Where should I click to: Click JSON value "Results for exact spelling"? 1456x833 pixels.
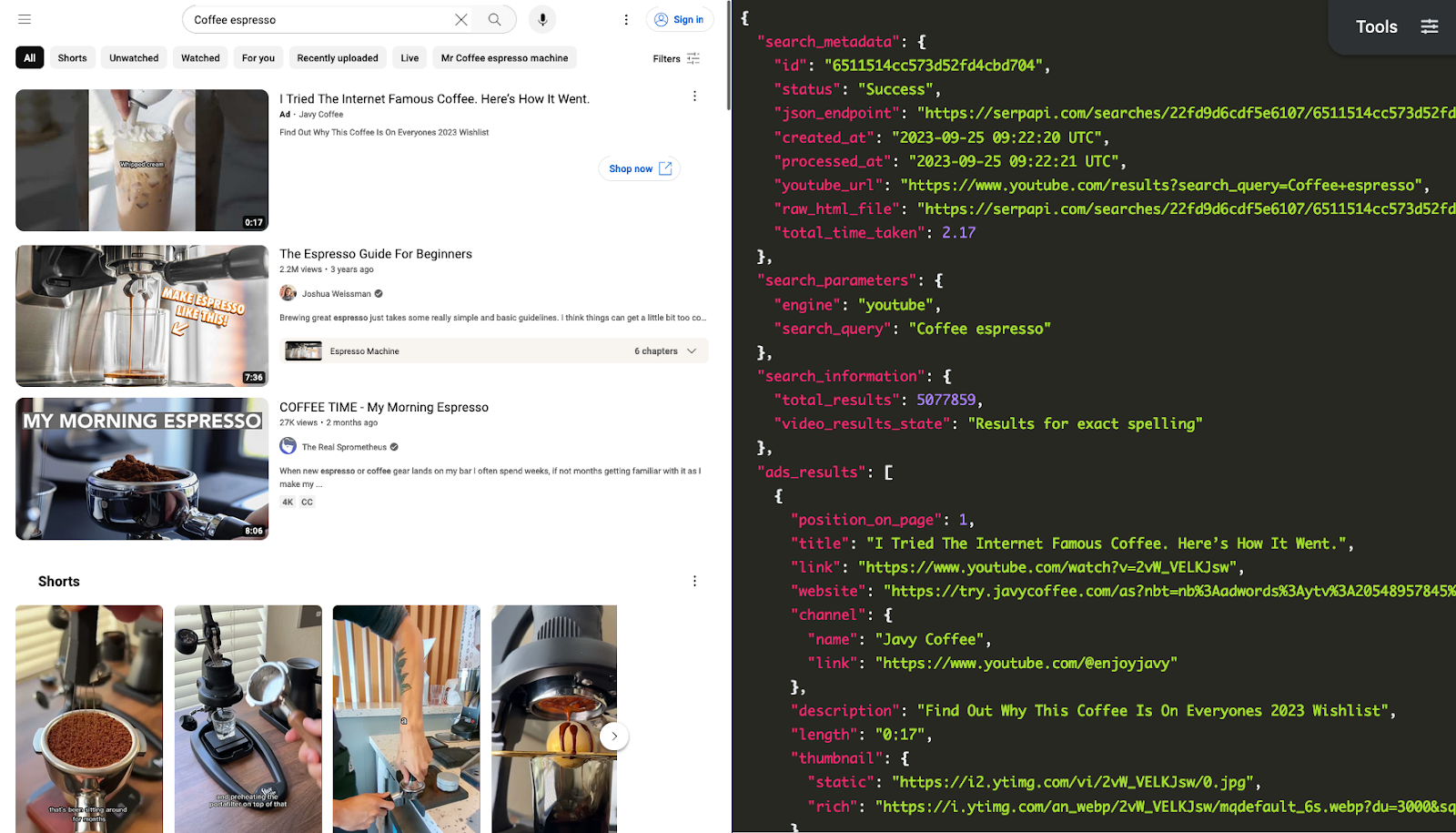1086,423
